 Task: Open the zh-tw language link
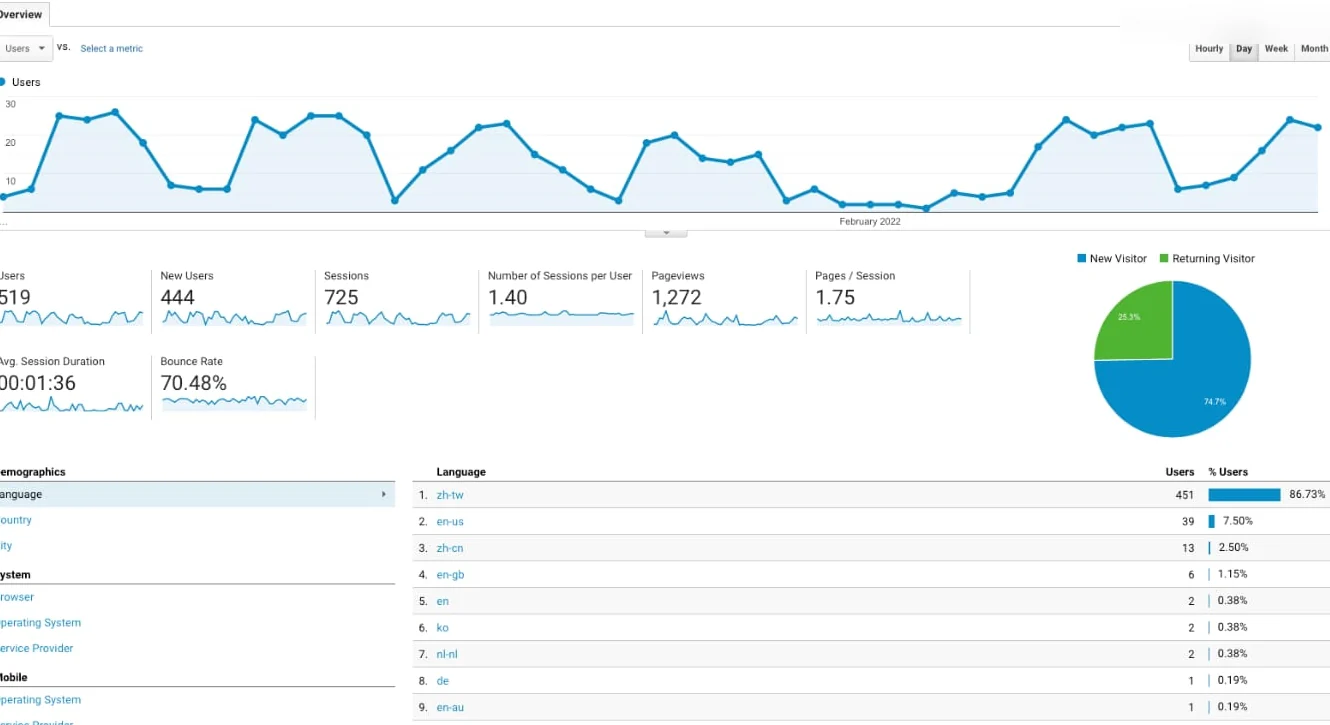click(x=450, y=495)
